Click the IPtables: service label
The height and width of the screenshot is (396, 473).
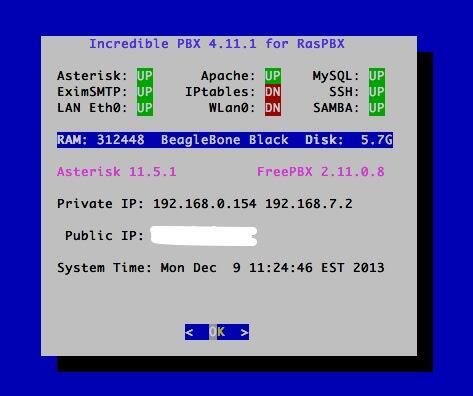click(x=220, y=92)
